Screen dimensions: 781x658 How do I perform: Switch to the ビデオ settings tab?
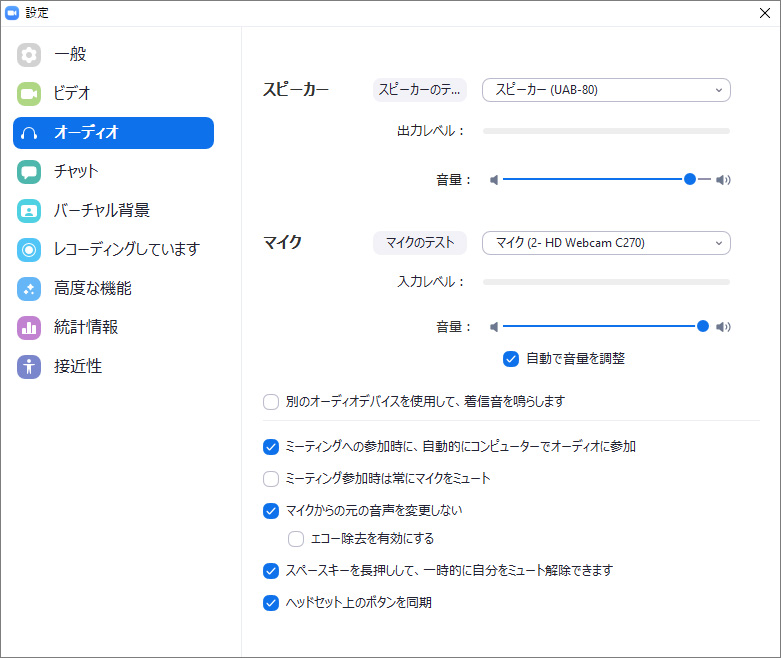72,94
